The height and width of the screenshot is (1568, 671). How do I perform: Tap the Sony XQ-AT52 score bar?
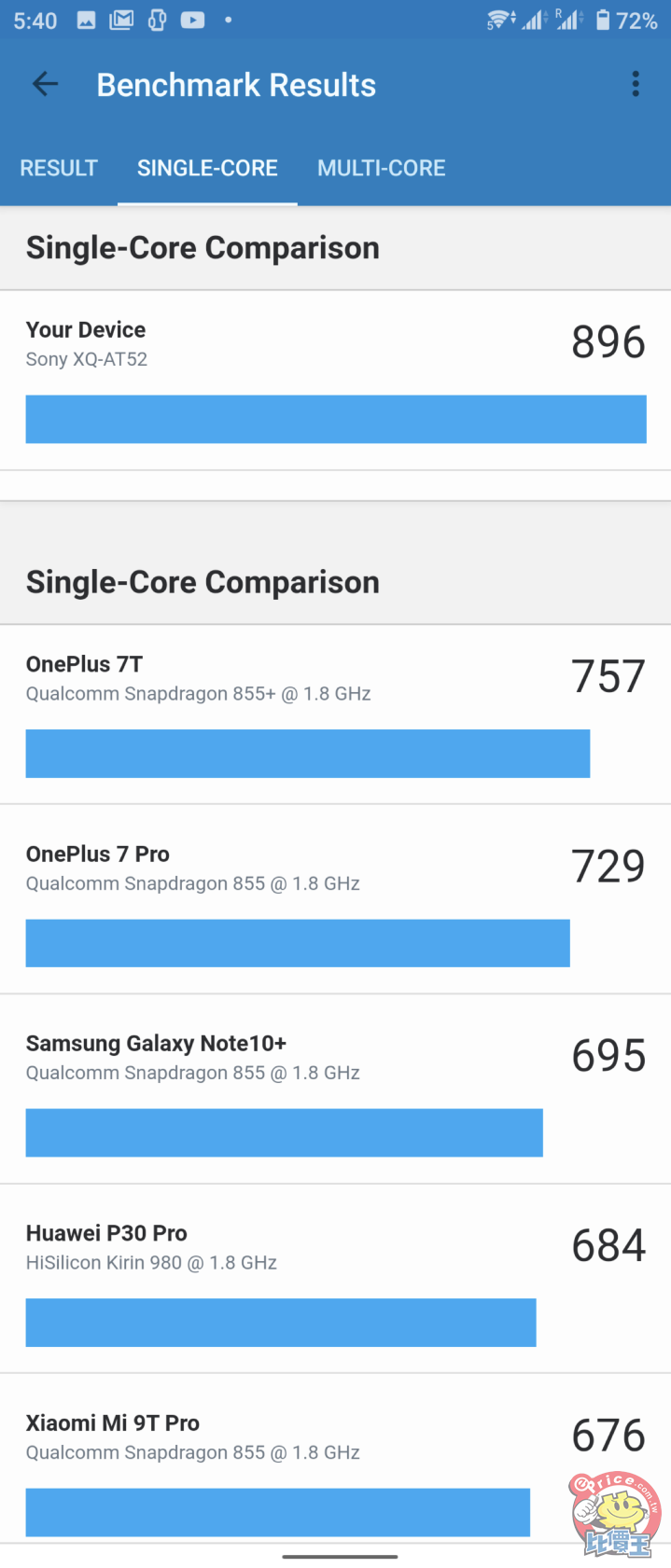pos(336,419)
